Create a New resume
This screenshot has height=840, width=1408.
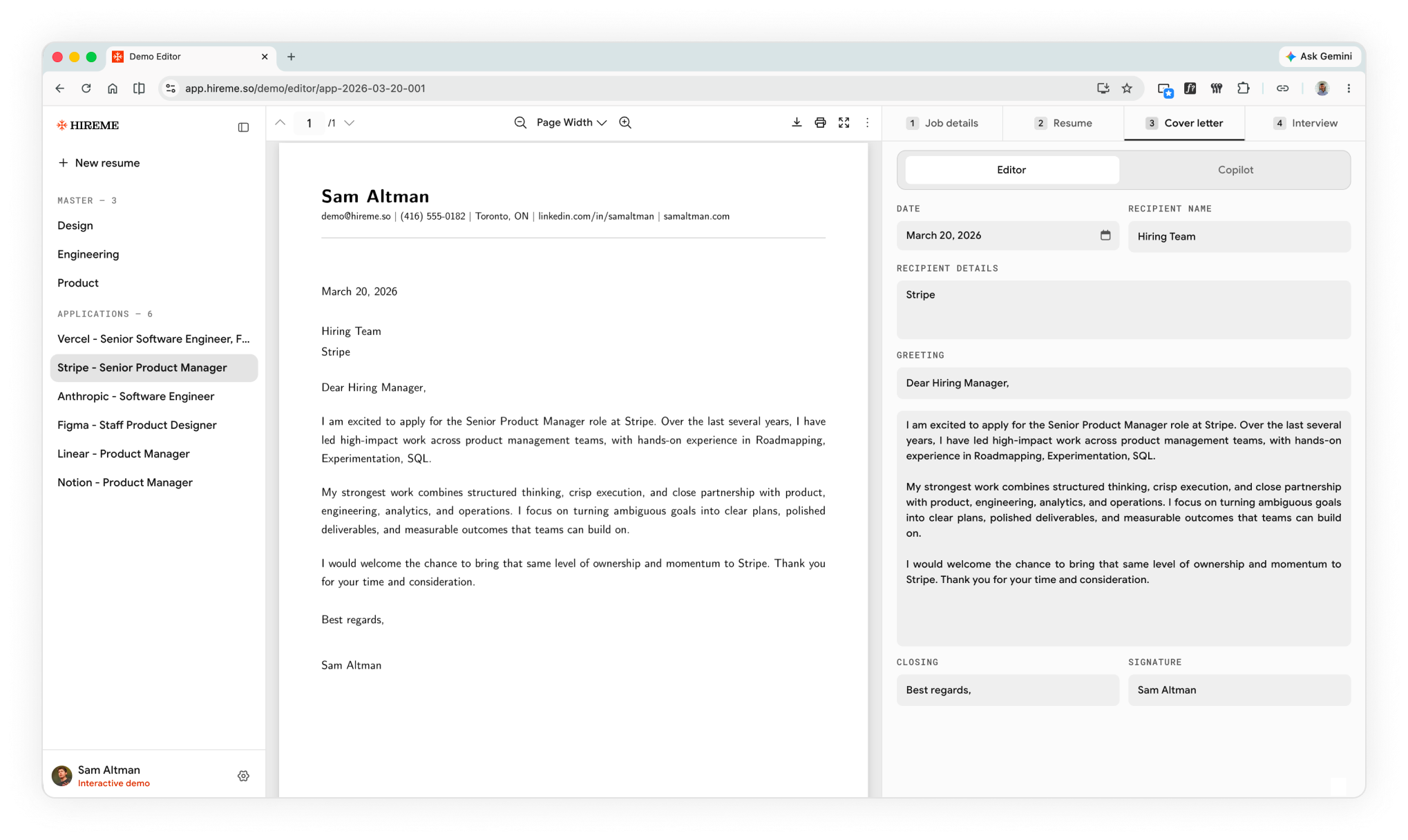99,163
